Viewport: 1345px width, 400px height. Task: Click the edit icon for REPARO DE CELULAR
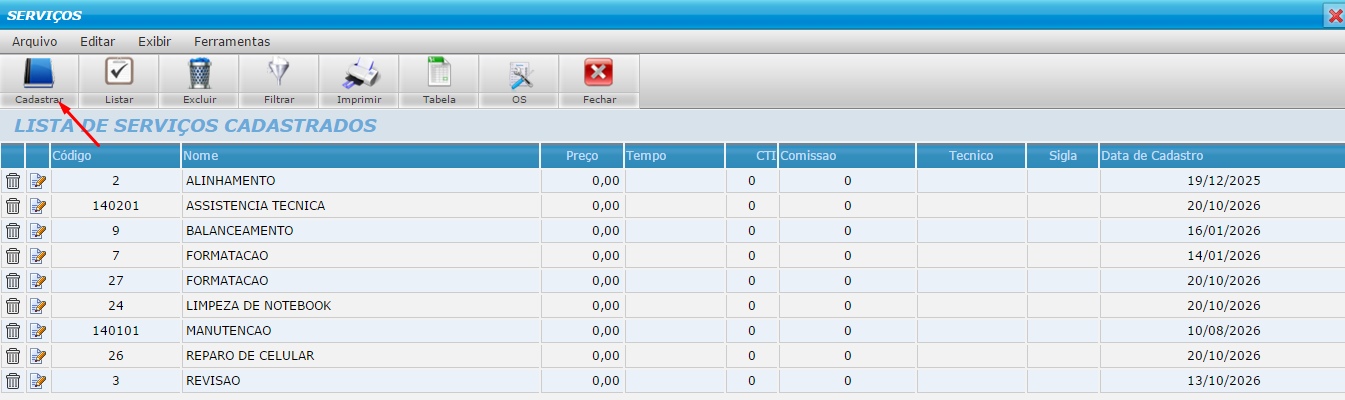pyautogui.click(x=38, y=356)
